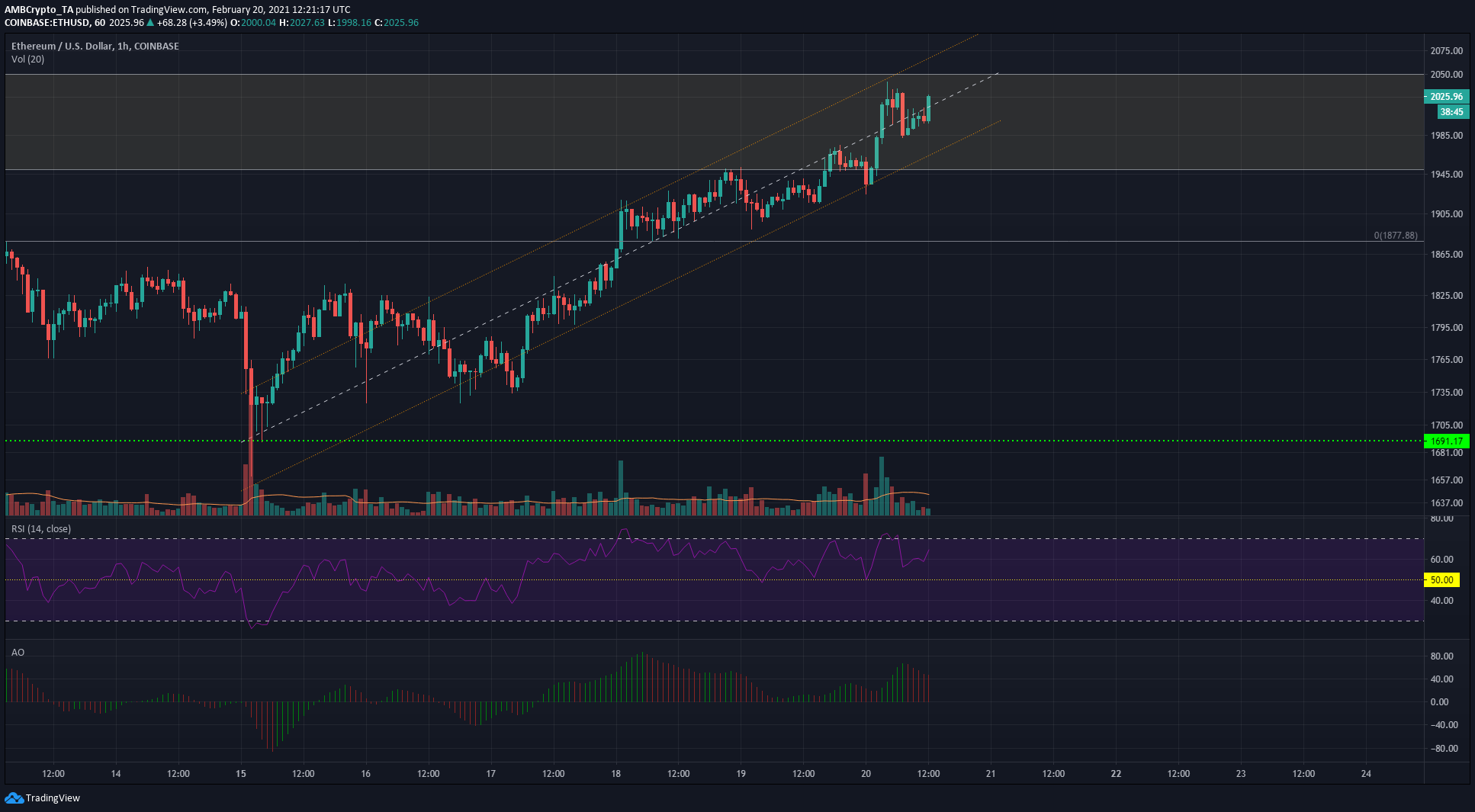
Task: Click the candle countdown label 38:45
Action: click(1451, 112)
